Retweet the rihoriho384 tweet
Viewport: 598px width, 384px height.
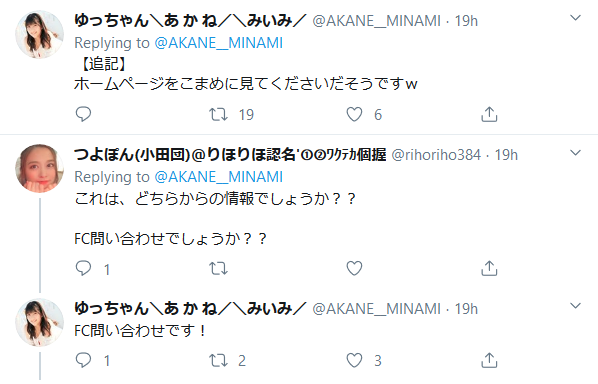(x=219, y=268)
